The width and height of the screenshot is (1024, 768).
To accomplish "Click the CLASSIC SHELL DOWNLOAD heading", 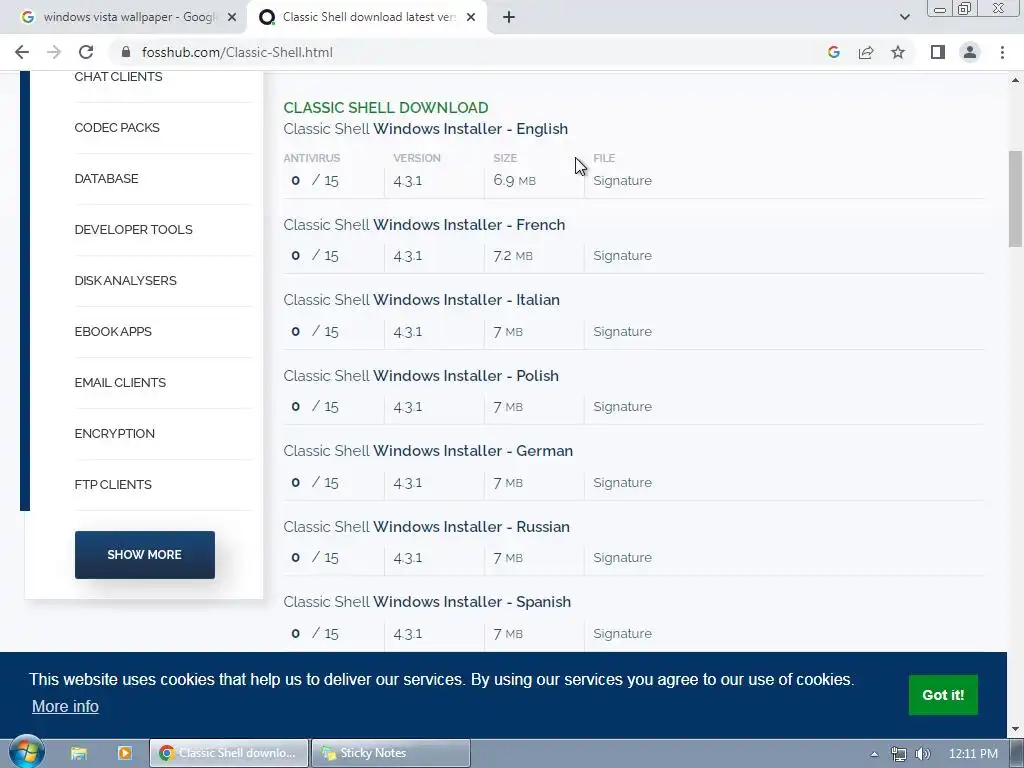I will [x=386, y=108].
